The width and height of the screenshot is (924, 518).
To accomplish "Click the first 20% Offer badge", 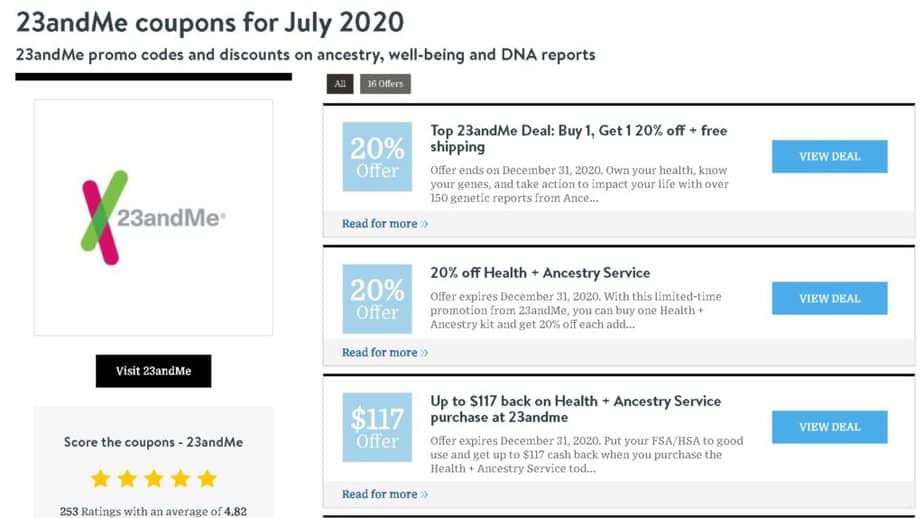I will point(377,157).
